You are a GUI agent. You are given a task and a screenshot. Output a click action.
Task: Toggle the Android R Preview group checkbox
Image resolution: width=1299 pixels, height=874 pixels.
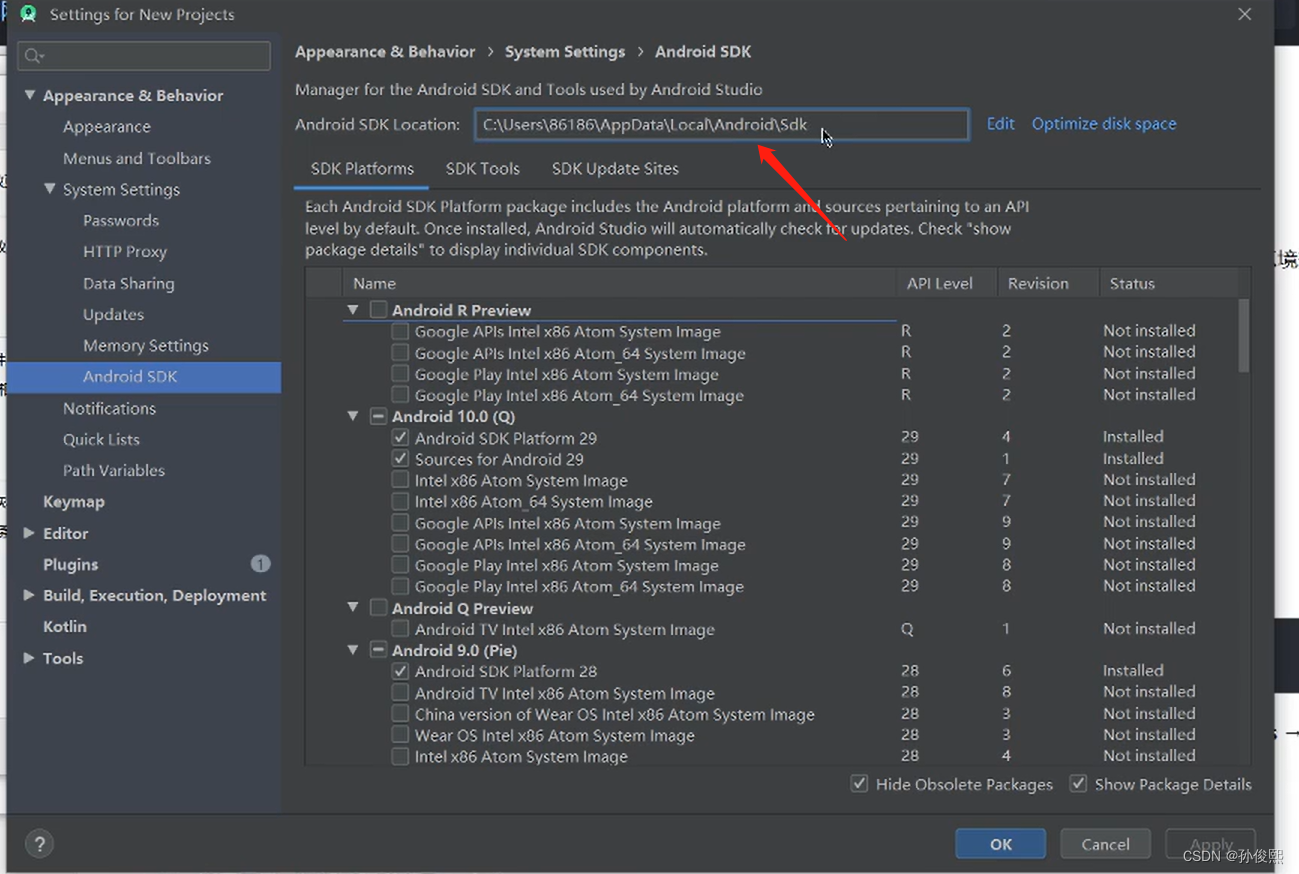378,310
